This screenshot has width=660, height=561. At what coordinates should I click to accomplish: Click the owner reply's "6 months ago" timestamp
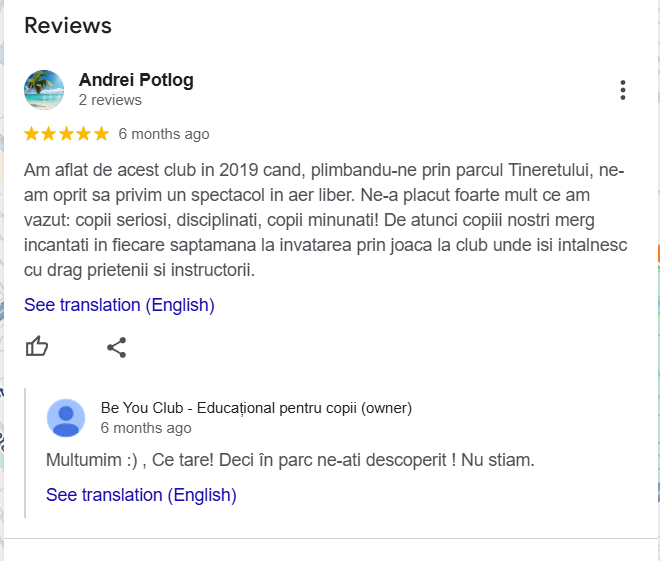[146, 428]
